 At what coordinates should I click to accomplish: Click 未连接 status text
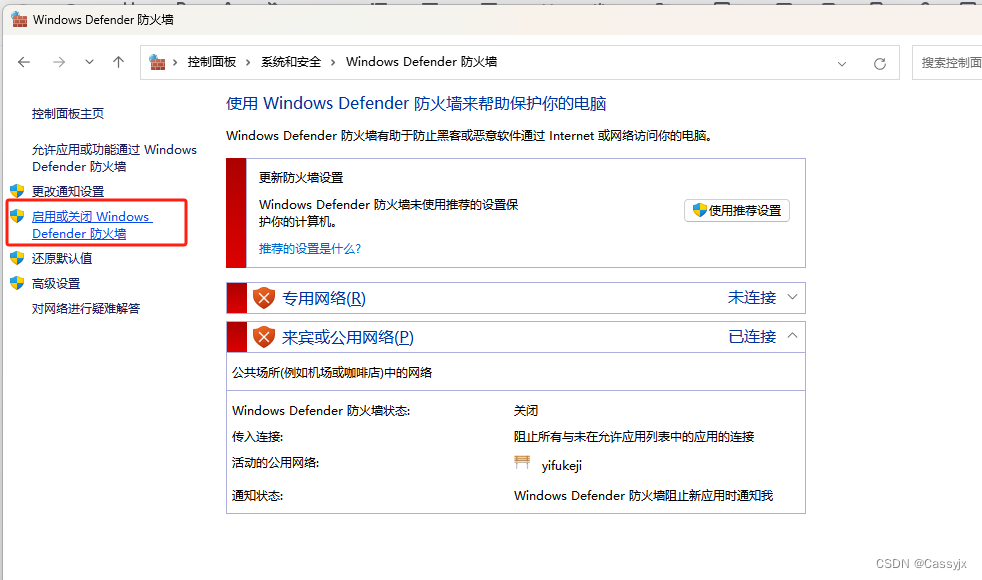(752, 298)
